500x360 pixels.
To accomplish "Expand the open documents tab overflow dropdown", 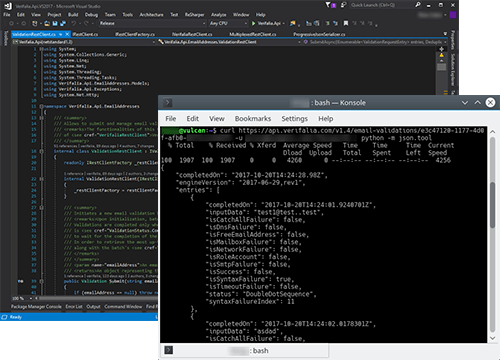I will 445,34.
